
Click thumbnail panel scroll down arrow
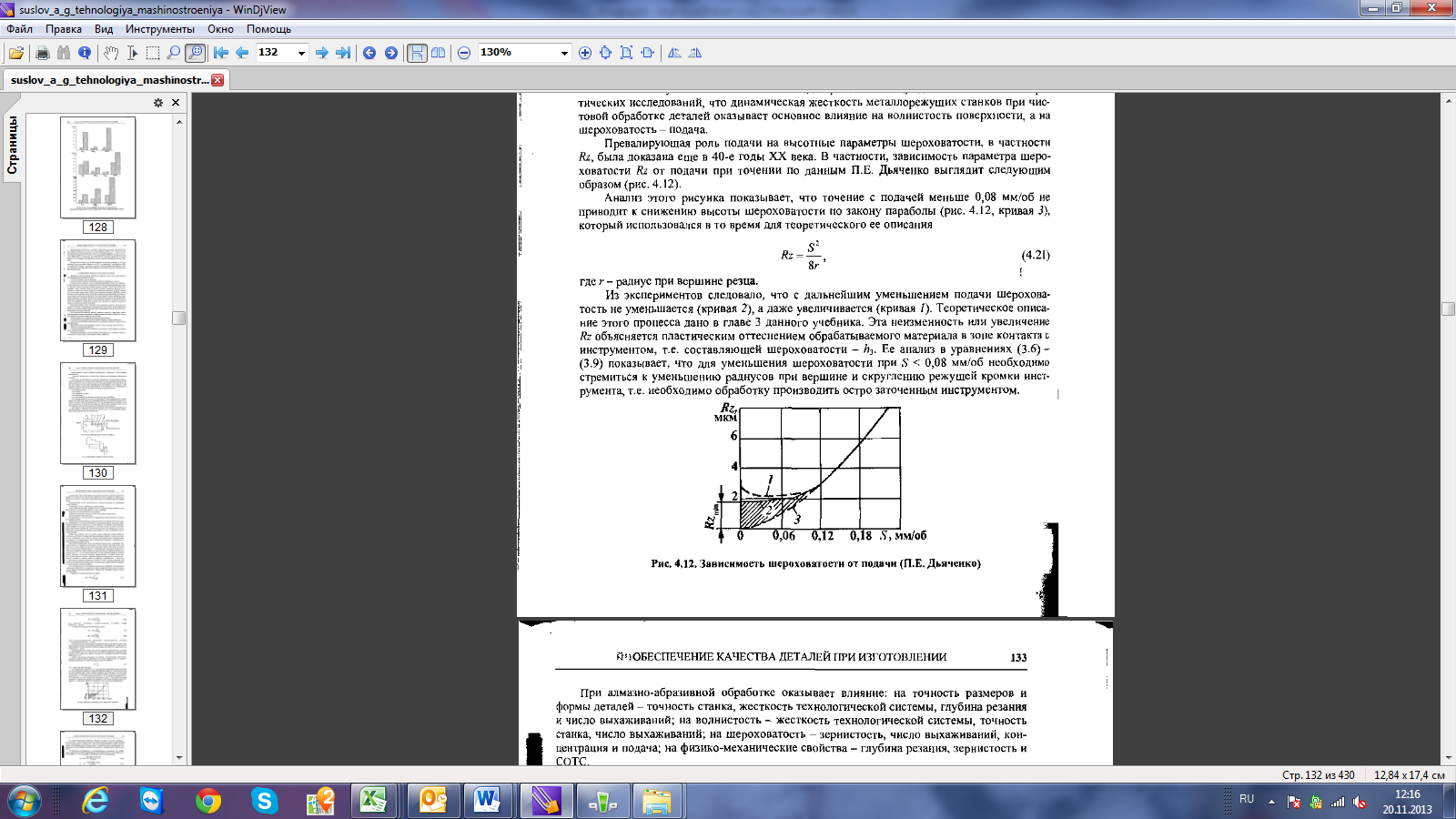(179, 757)
